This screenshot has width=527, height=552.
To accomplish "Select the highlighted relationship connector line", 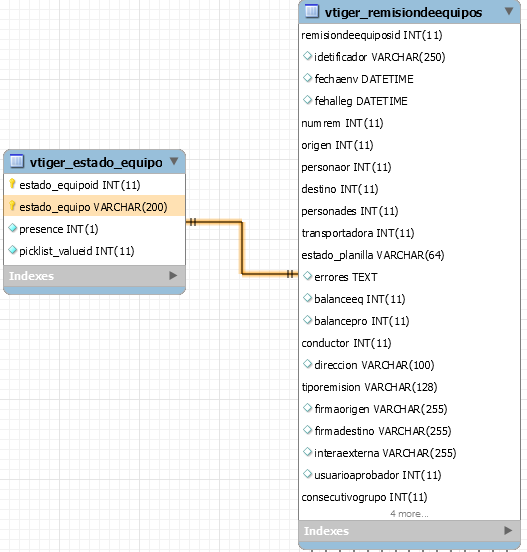I will pos(242,248).
